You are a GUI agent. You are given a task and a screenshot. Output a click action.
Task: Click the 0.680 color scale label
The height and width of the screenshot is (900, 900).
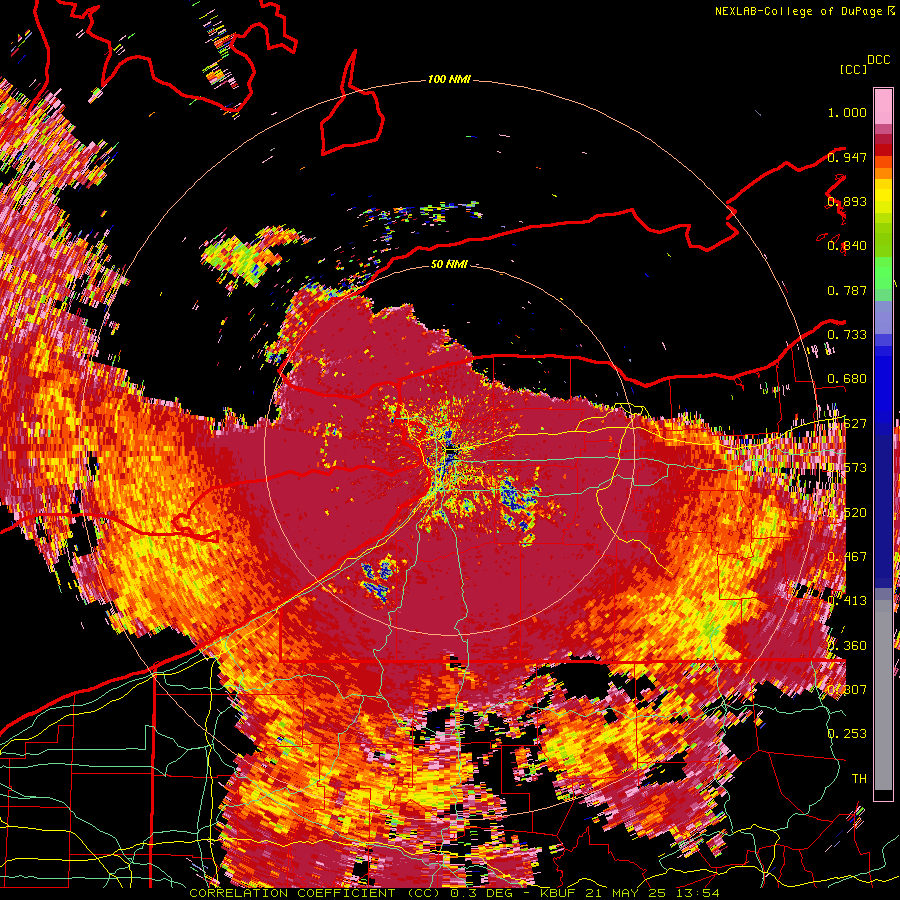click(x=847, y=379)
